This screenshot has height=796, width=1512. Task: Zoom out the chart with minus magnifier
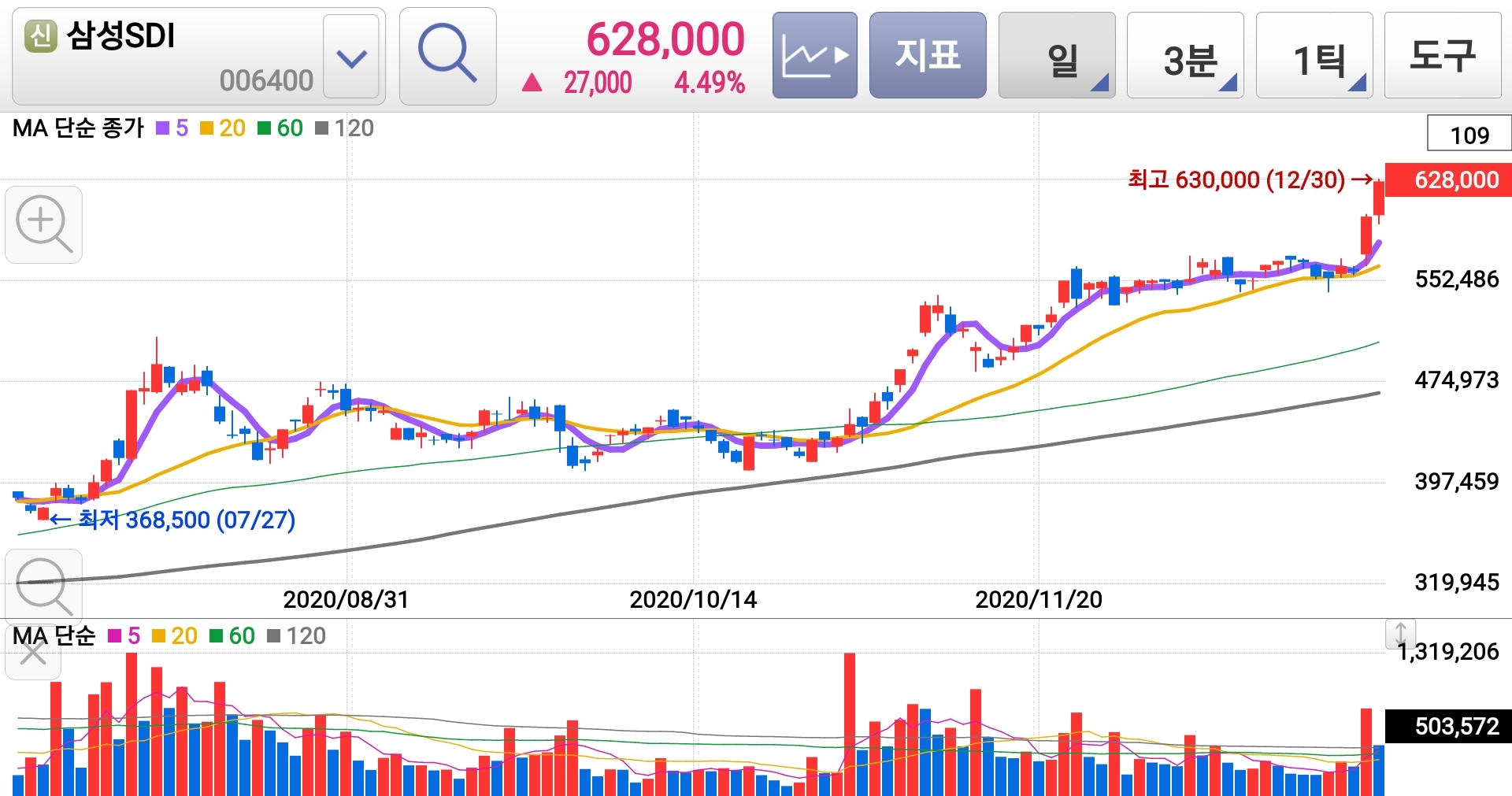tap(44, 587)
